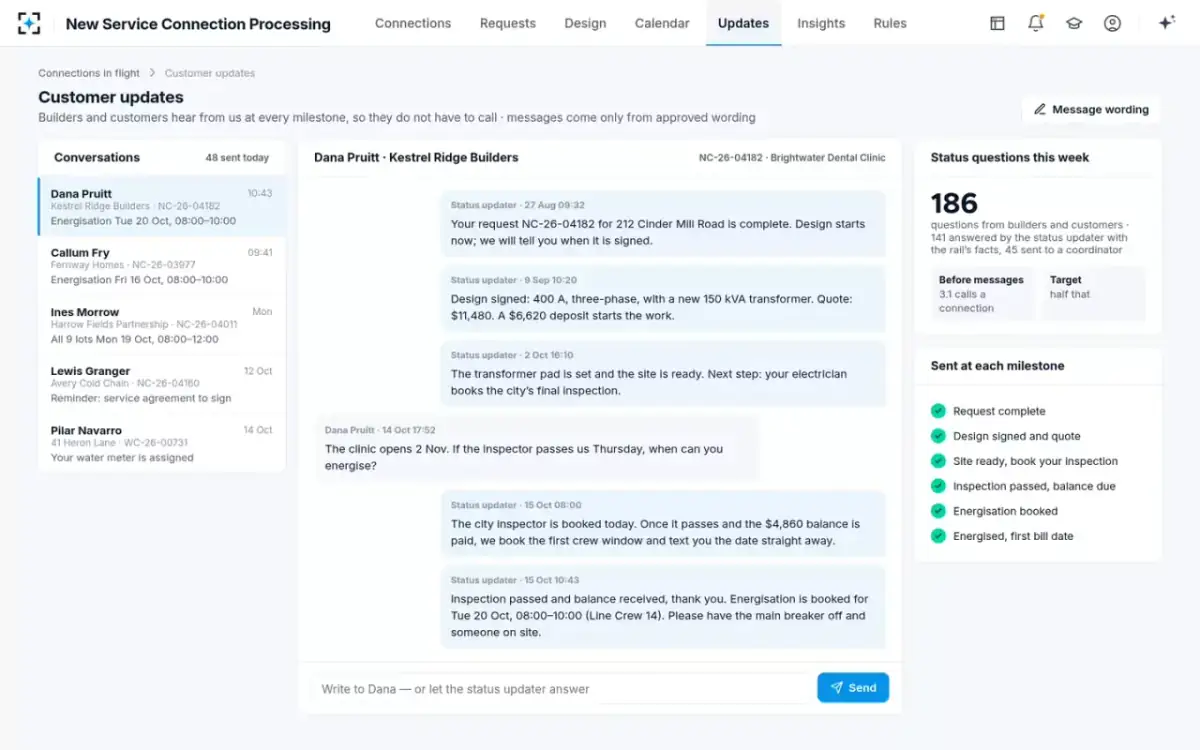
Task: Click green check beside Request complete
Action: click(x=938, y=411)
